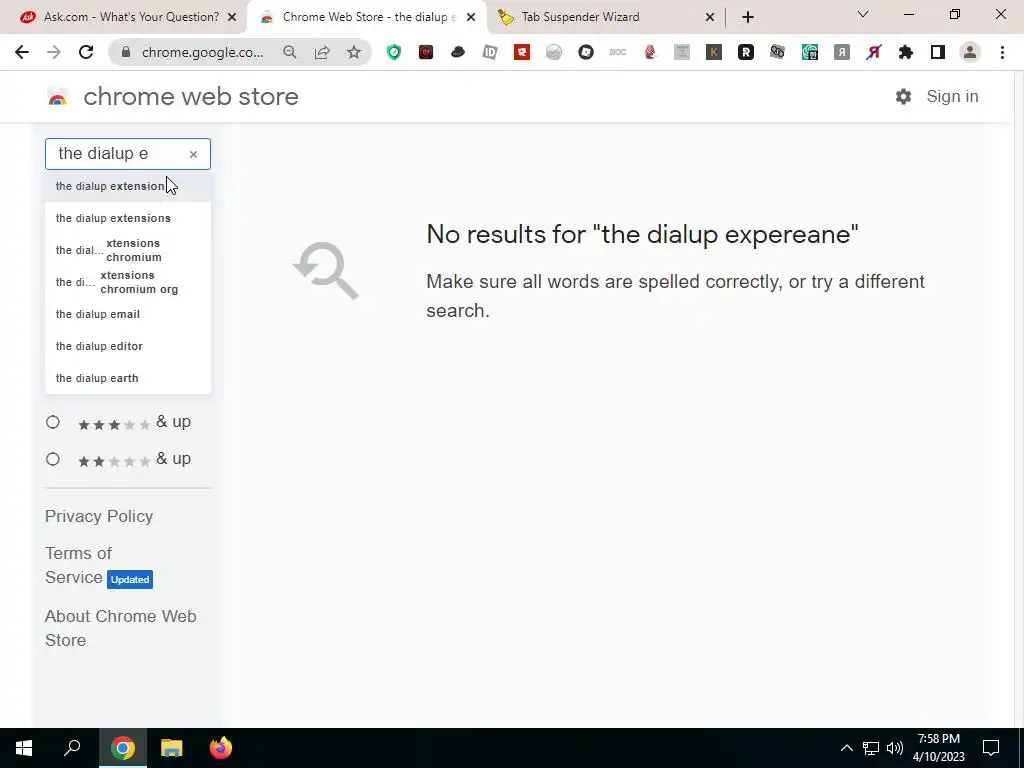
Task: Pick the suggestion ending with 'xtensions chromium org'
Action: point(128,282)
